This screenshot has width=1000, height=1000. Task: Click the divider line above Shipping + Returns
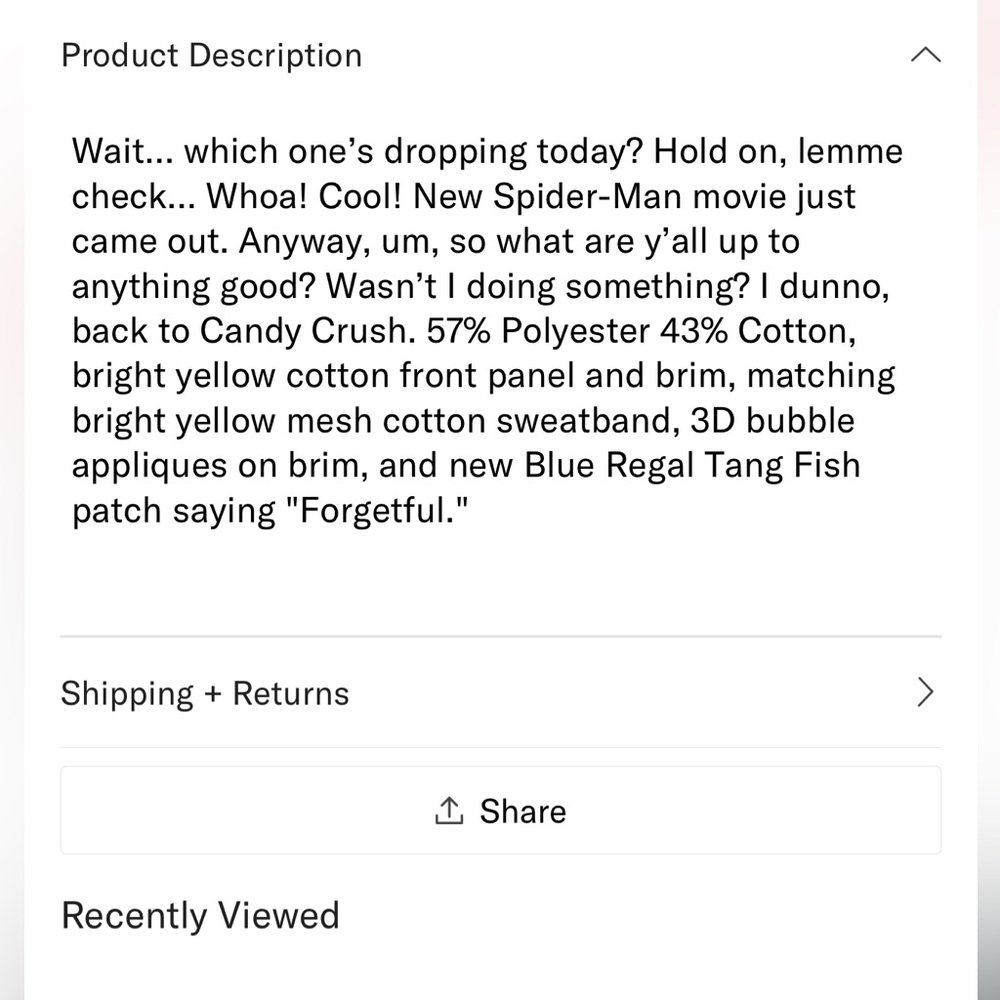[x=501, y=636]
